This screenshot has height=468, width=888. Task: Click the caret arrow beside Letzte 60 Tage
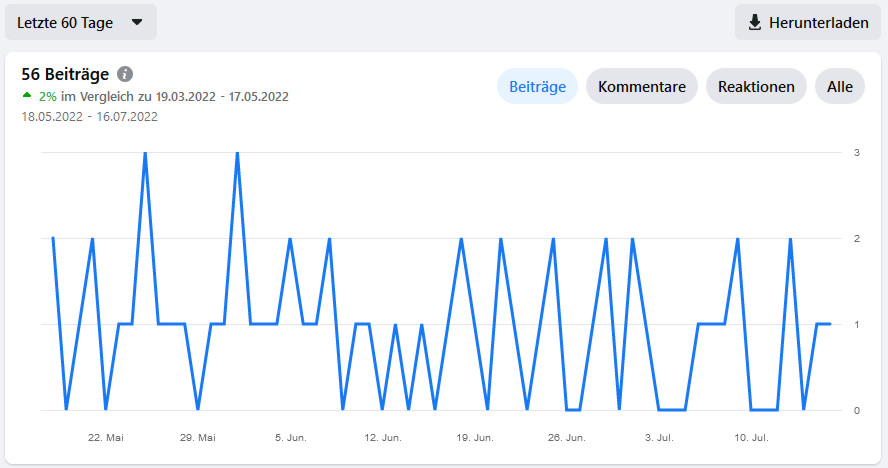pyautogui.click(x=137, y=22)
